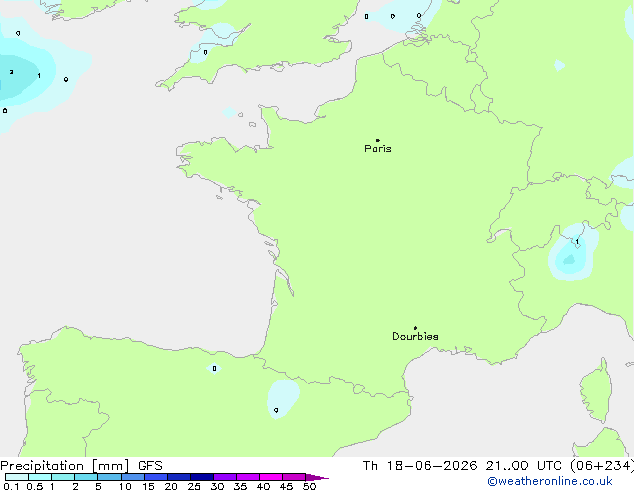
Task: Click the legend value 0.5
Action: 34,486
